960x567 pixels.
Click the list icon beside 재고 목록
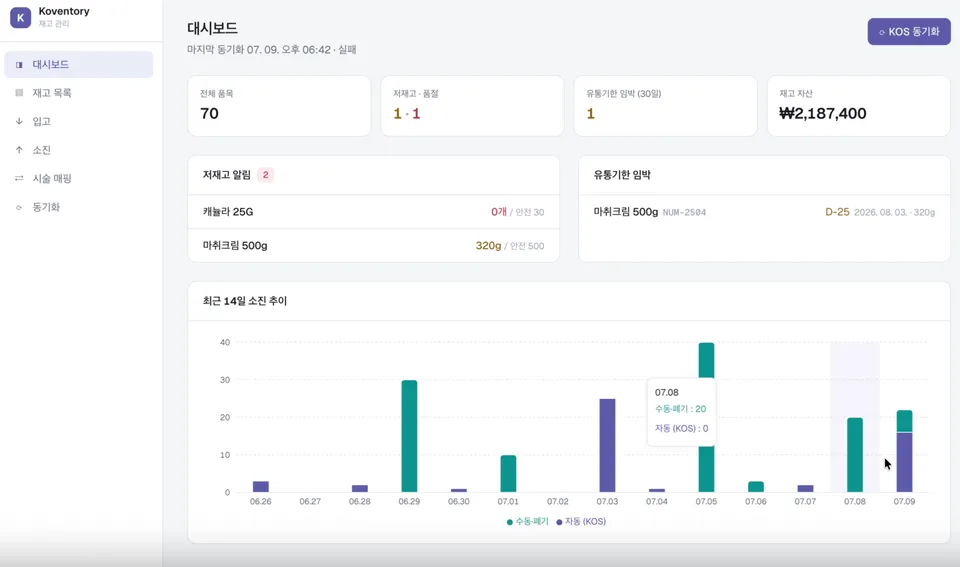pos(19,93)
